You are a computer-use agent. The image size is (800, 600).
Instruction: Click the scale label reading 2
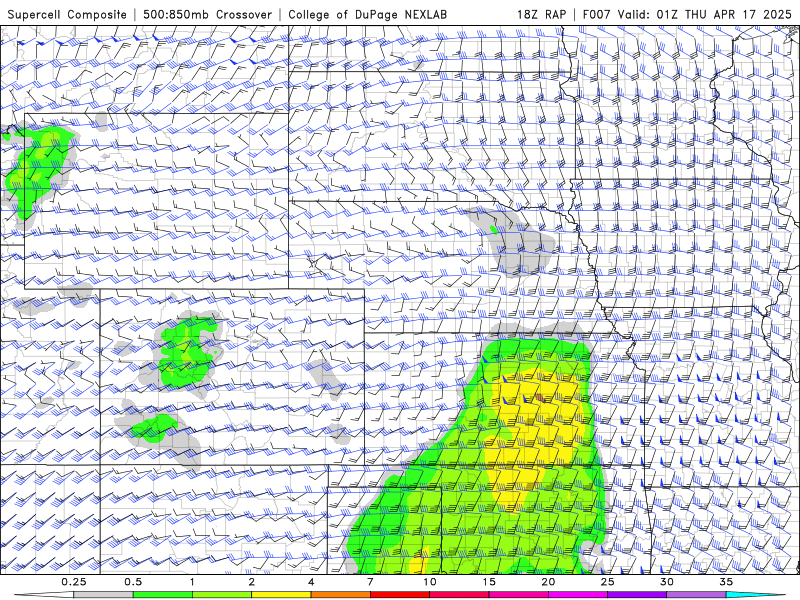tap(252, 582)
